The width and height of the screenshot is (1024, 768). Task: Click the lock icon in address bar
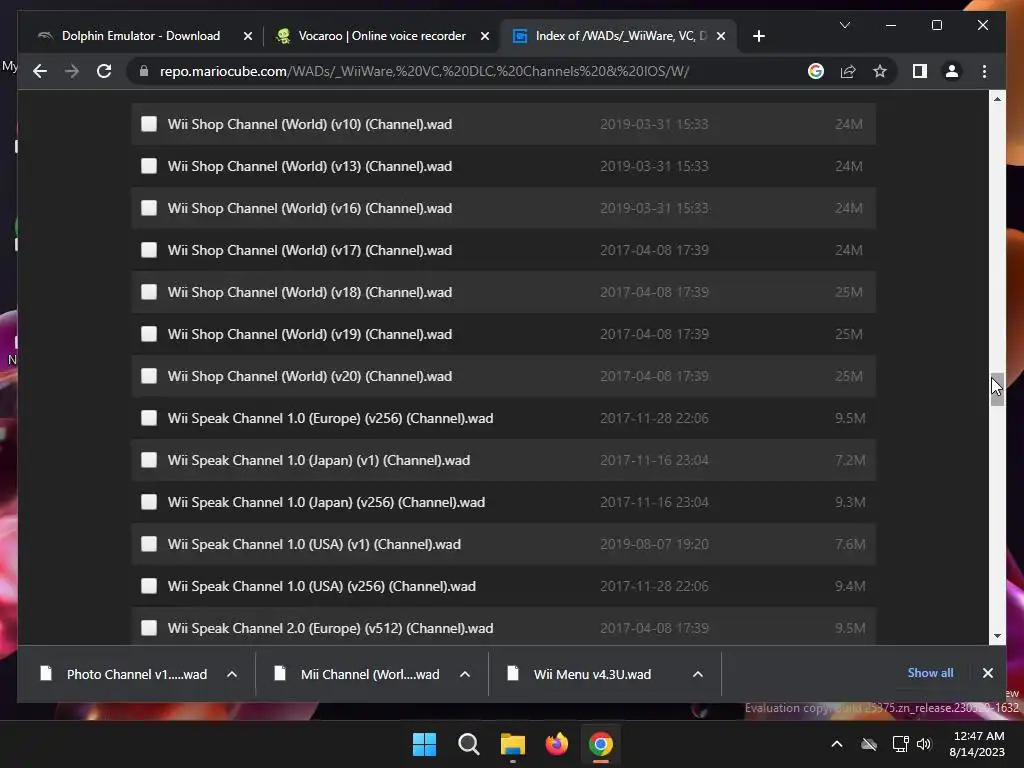(x=144, y=71)
